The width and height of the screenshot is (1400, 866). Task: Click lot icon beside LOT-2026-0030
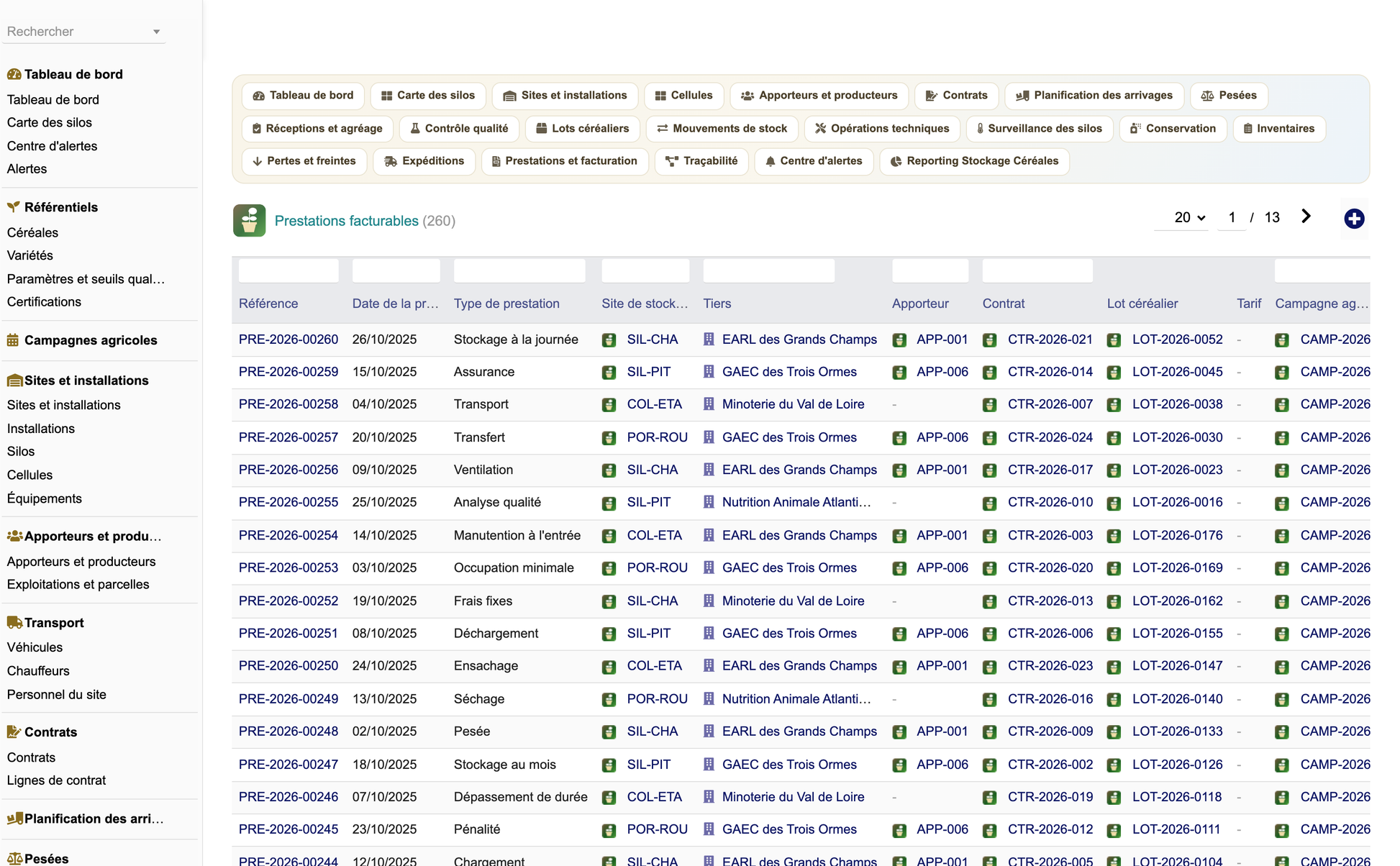point(1114,438)
